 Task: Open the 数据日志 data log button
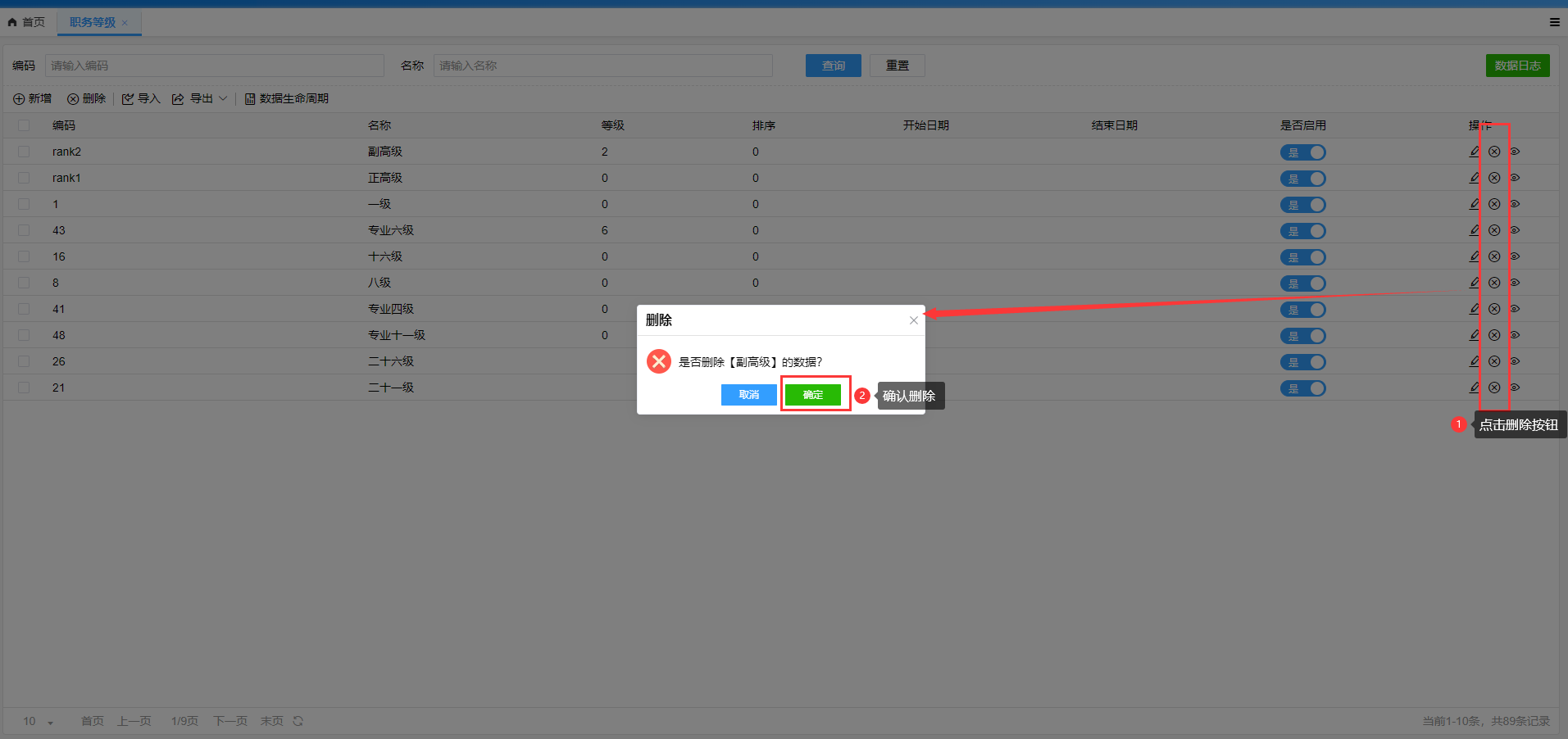tap(1518, 66)
